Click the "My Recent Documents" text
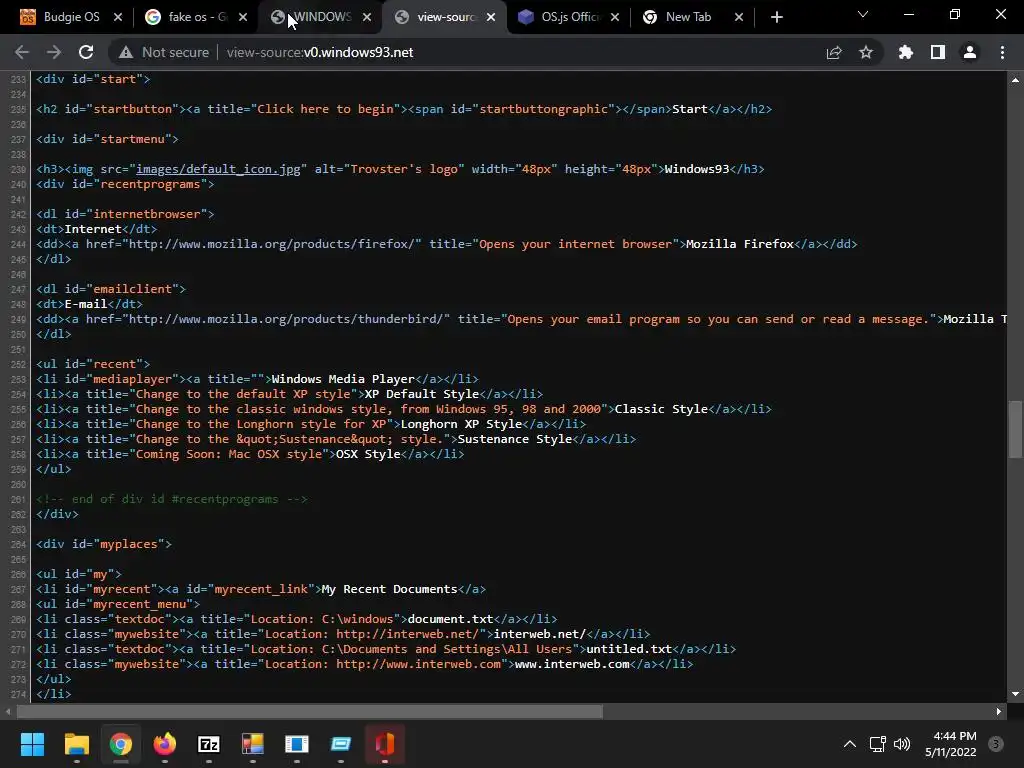The height and width of the screenshot is (768, 1024). 389,590
